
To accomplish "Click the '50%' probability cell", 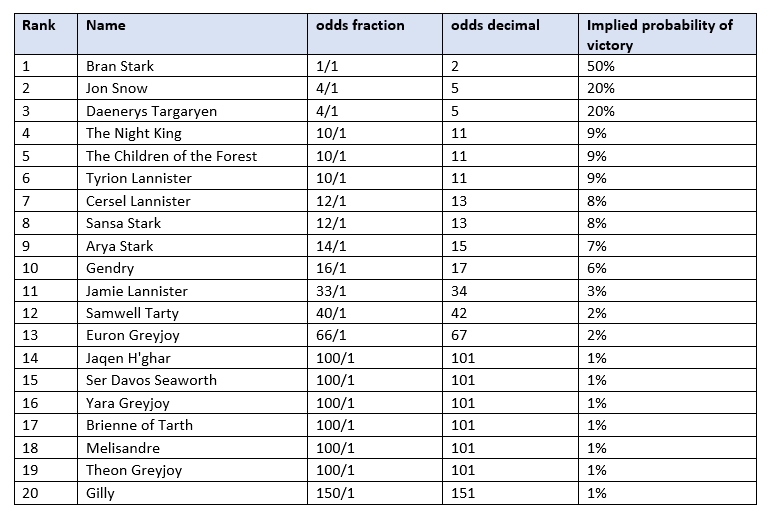I will coord(599,66).
